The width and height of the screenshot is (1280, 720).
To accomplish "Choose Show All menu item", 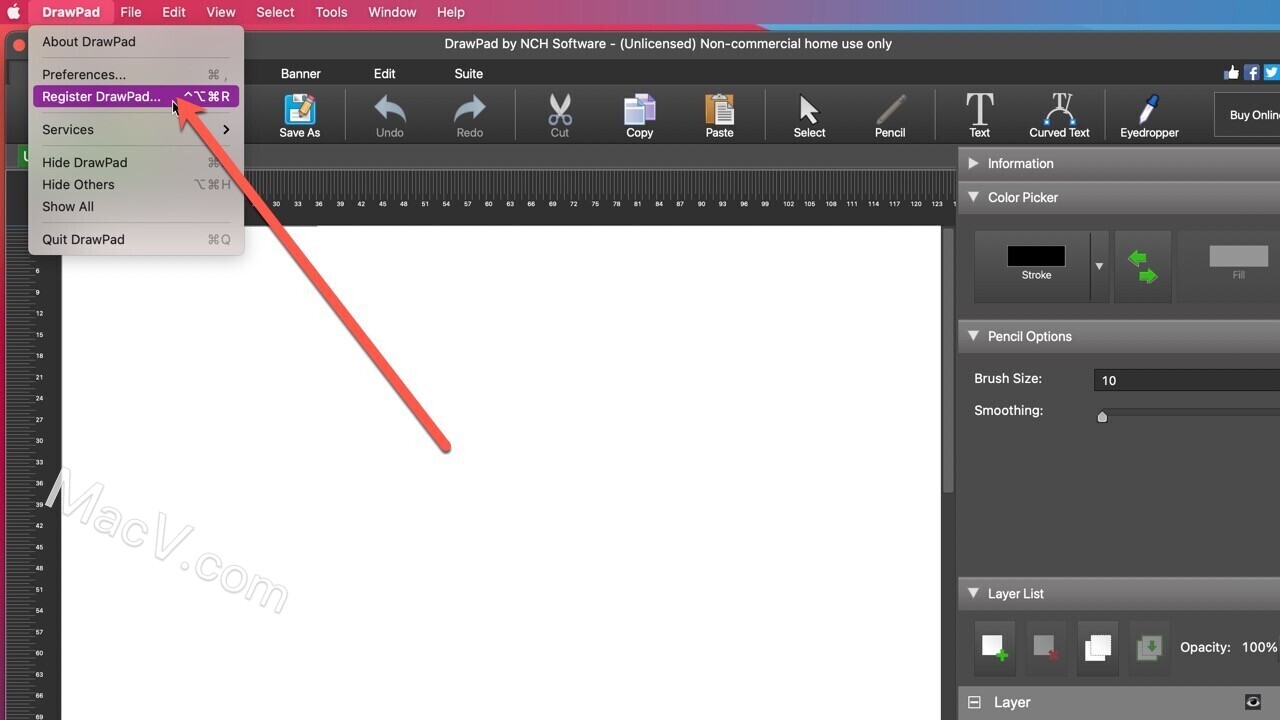I will 136,206.
